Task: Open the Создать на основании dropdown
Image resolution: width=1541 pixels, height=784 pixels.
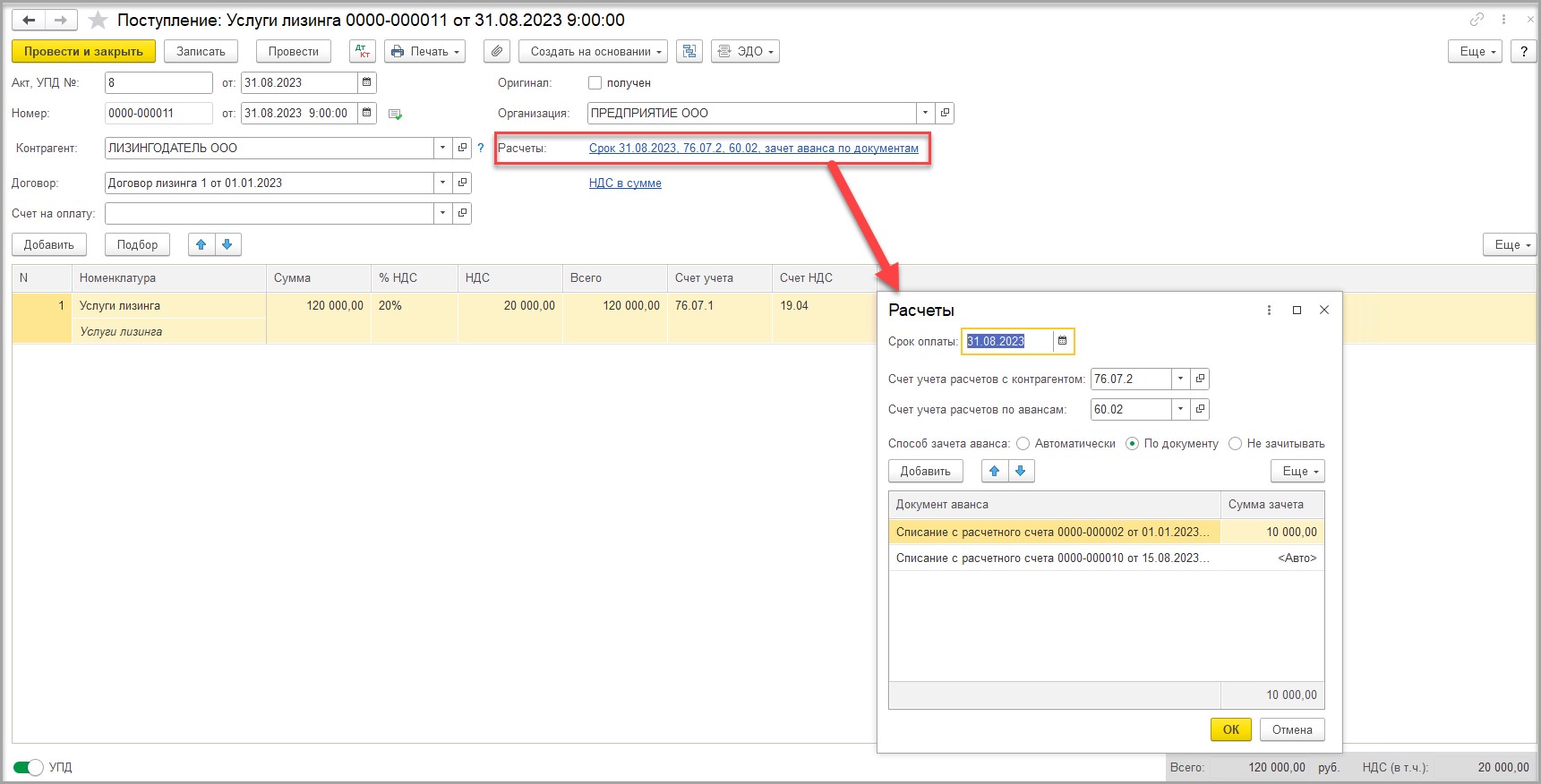Action: [593, 52]
